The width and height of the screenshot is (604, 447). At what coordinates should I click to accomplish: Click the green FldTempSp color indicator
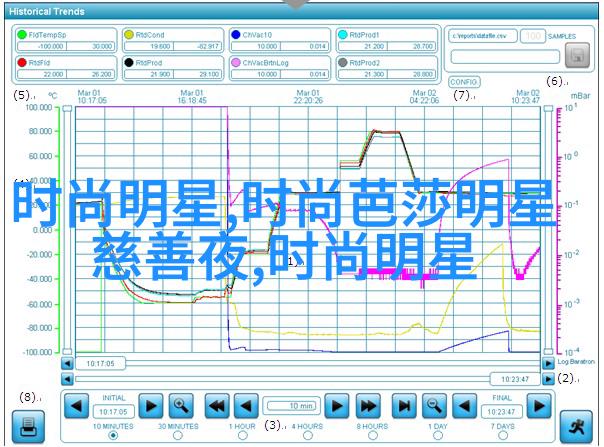[x=22, y=35]
